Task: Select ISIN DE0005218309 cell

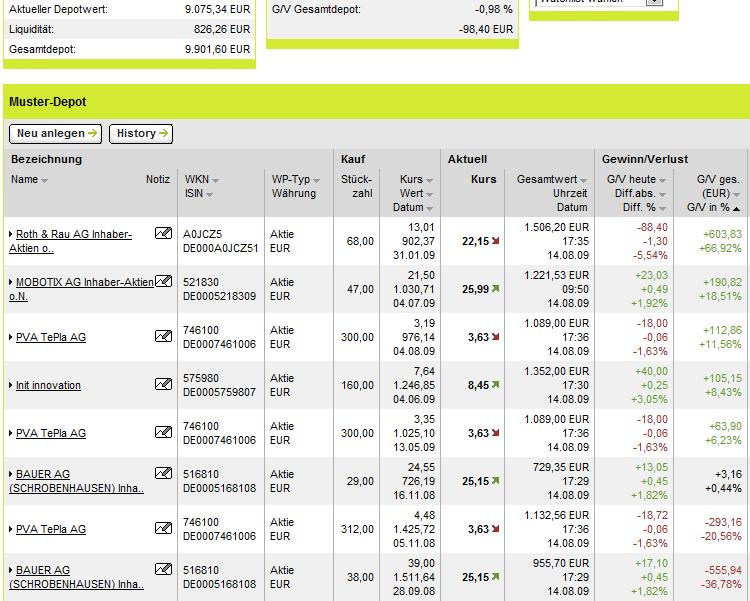Action: pyautogui.click(x=220, y=296)
